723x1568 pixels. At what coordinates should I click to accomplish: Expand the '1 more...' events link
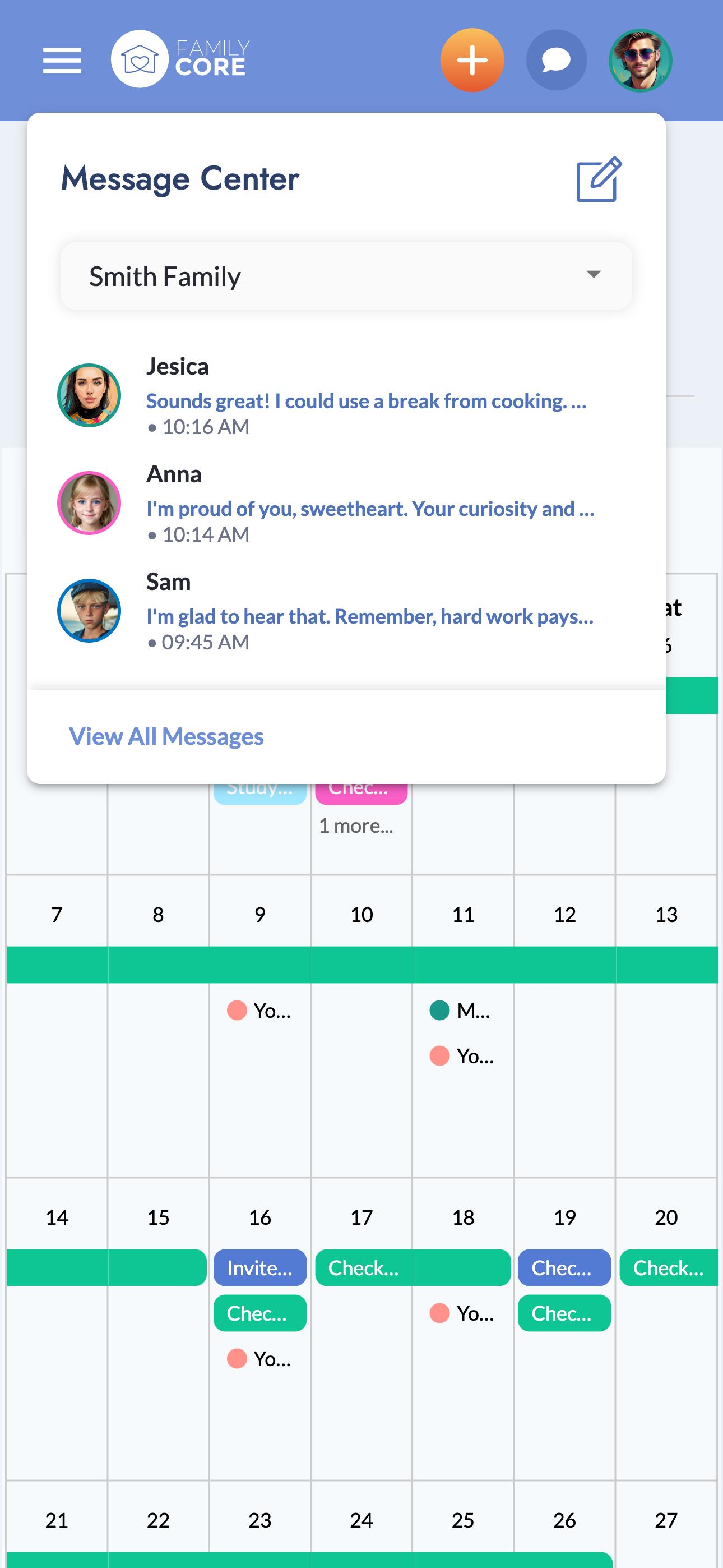click(x=356, y=825)
